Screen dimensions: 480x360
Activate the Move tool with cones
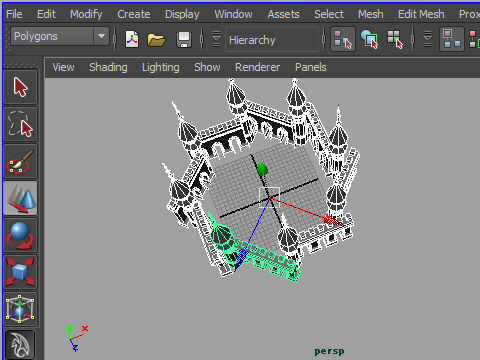click(x=20, y=198)
